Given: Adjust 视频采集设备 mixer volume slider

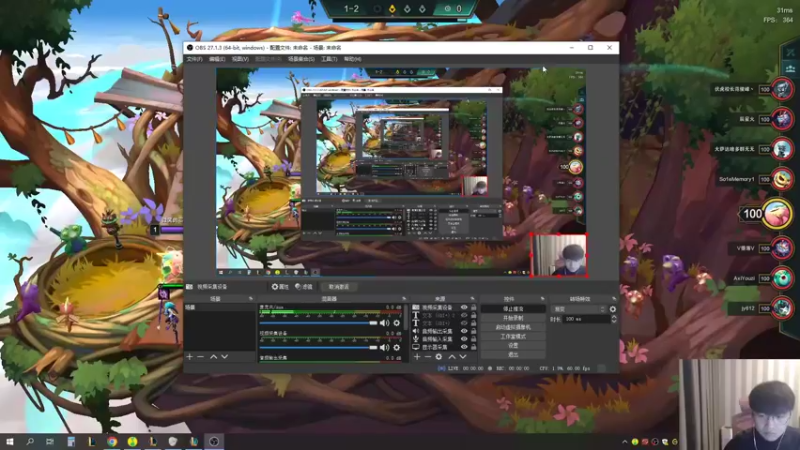Looking at the screenshot, I should tap(318, 347).
